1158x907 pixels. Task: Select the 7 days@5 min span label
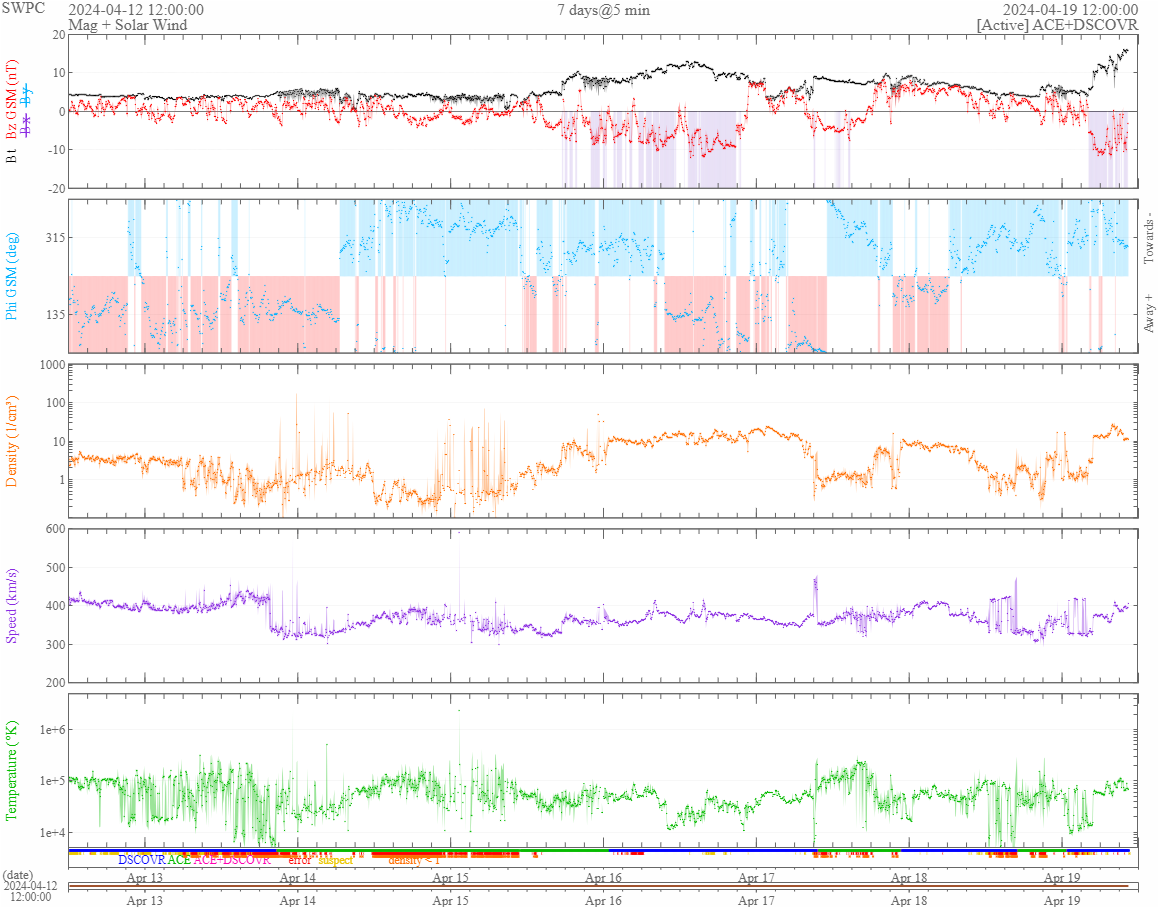click(x=603, y=10)
